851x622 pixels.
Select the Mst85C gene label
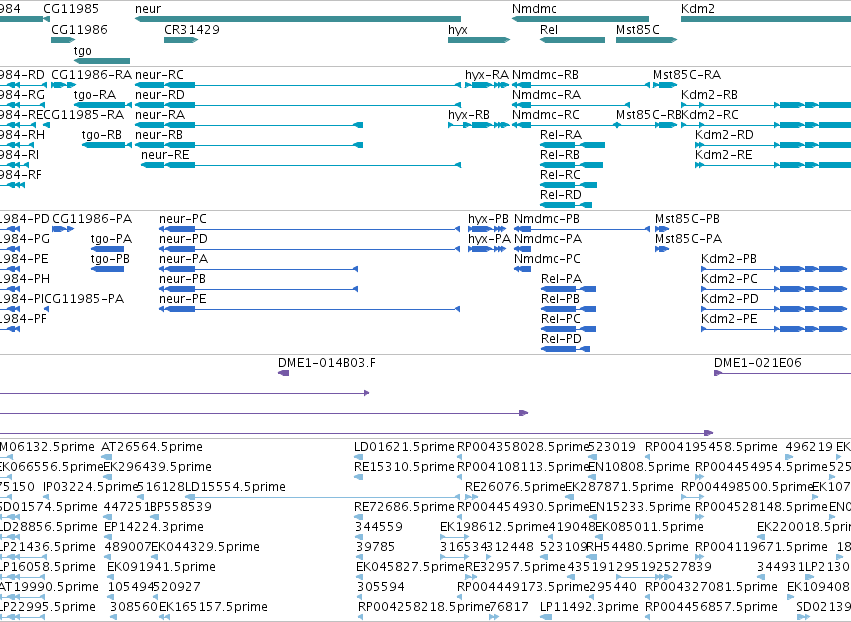tap(638, 30)
